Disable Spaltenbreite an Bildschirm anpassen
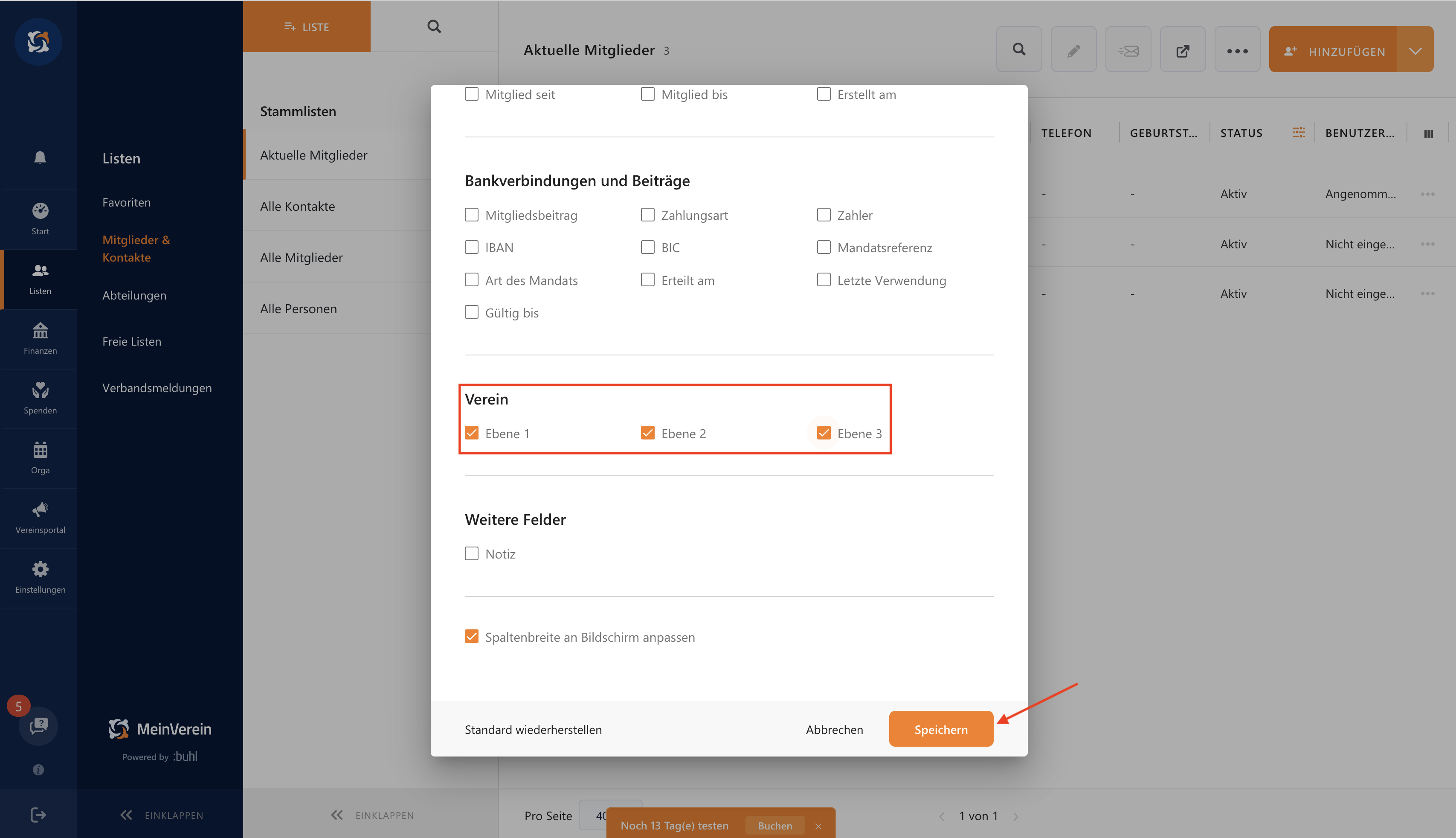This screenshot has width=1456, height=838. coord(471,637)
